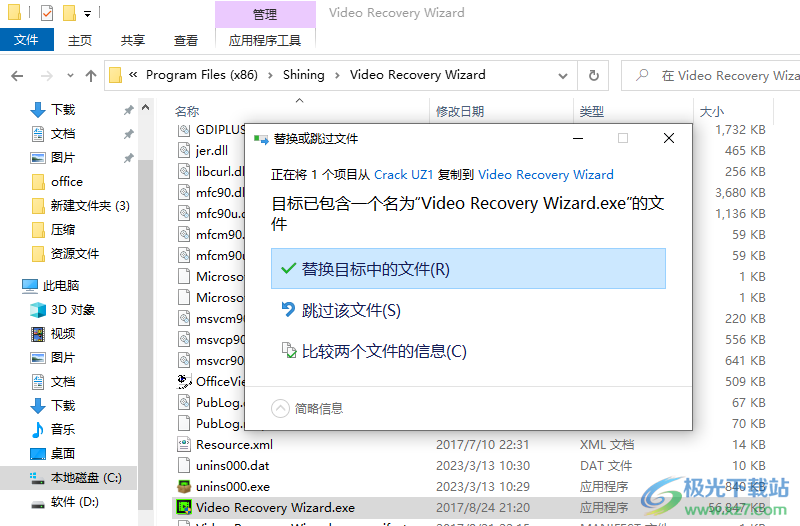800x526 pixels.
Task: Click Program Files (x86) in breadcrumb
Action: tap(202, 75)
